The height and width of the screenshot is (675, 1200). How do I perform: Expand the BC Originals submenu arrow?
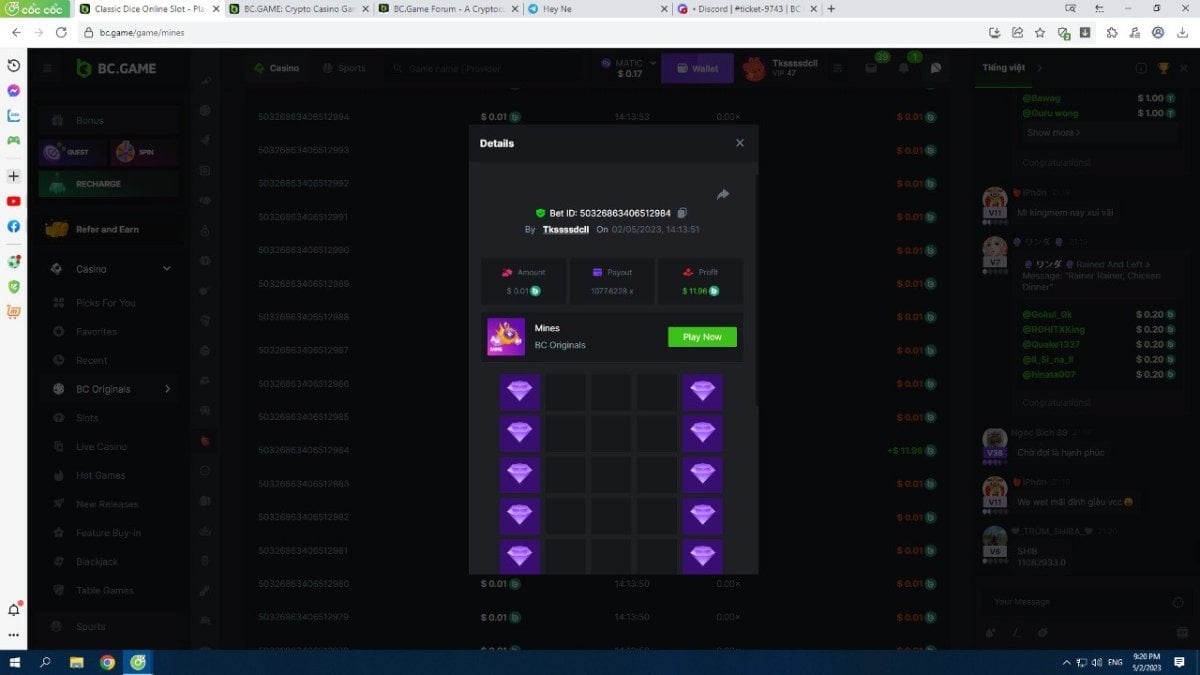click(167, 389)
